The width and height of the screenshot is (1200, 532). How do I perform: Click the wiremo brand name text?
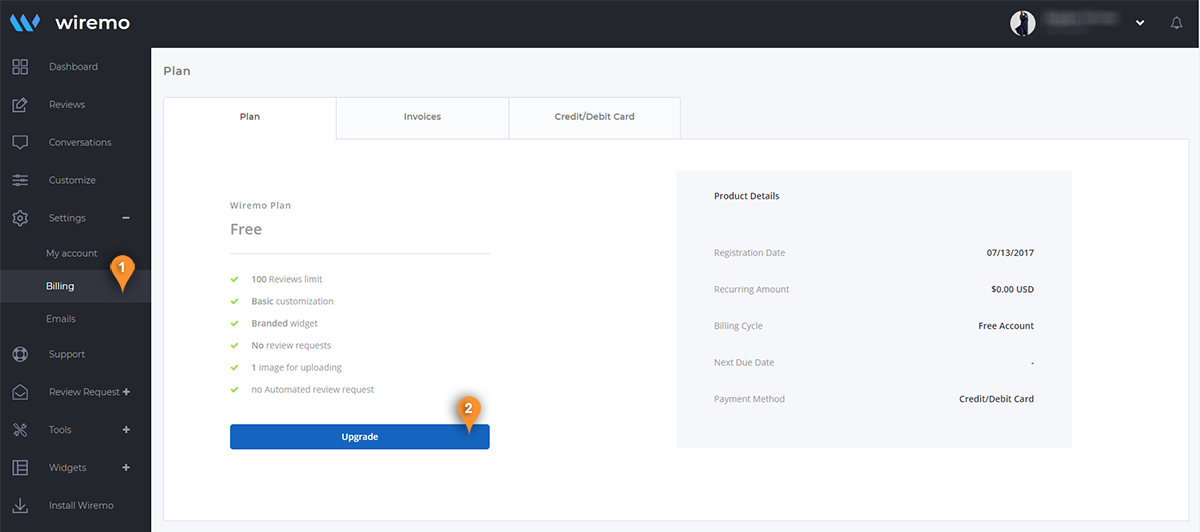[92, 22]
